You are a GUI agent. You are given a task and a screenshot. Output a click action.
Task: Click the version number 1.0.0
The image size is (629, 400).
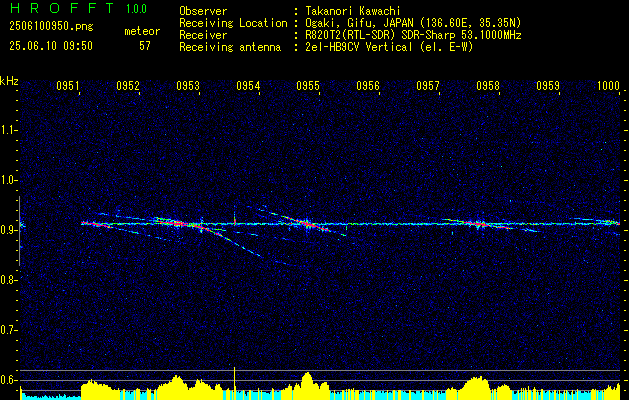[x=136, y=9]
